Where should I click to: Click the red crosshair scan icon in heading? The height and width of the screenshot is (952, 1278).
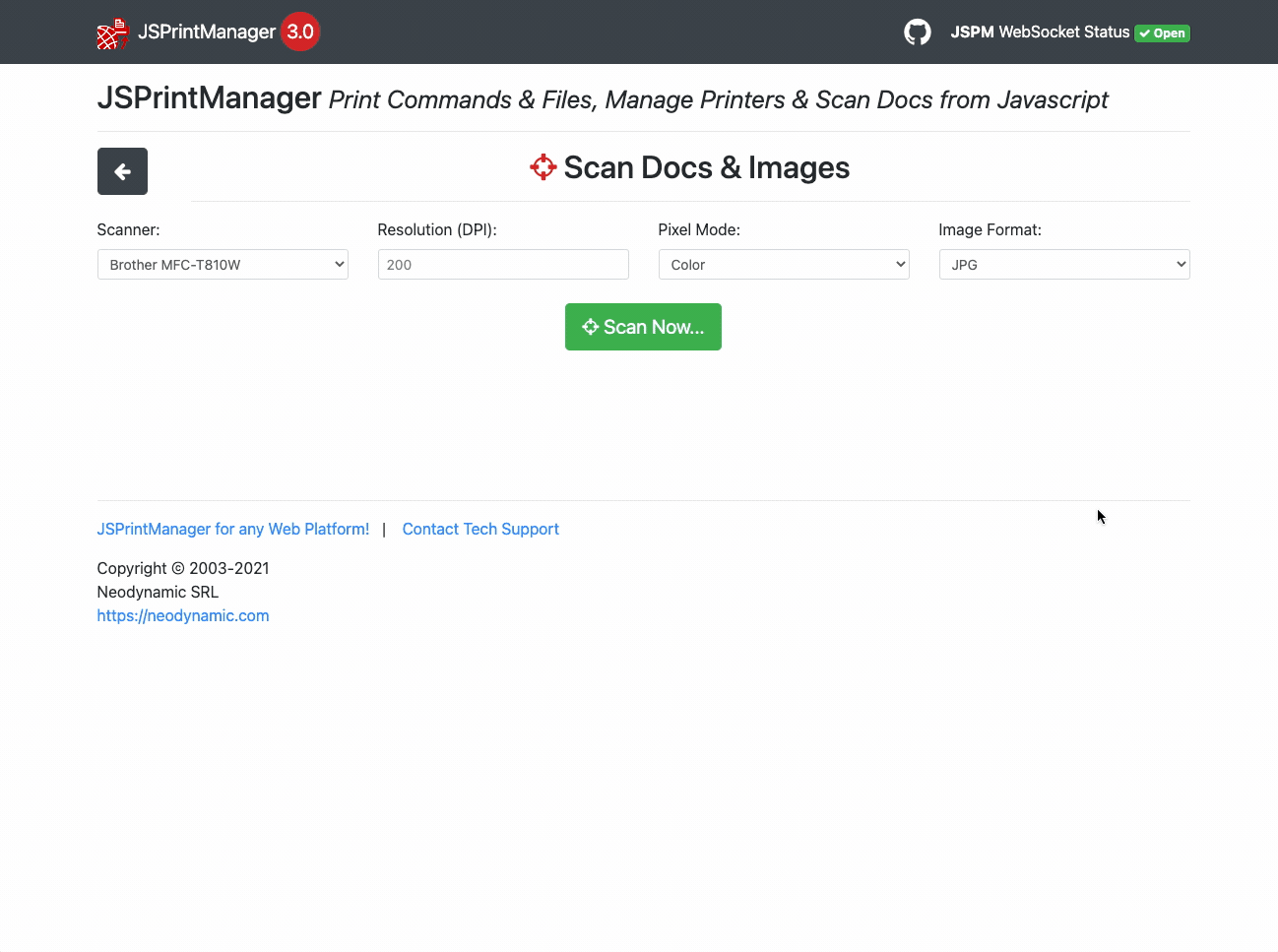click(x=543, y=167)
